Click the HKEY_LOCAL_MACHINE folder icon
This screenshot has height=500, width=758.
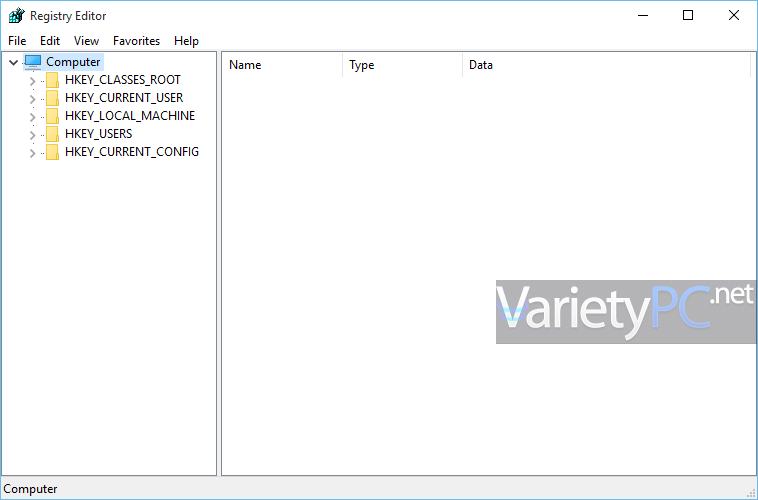[52, 116]
